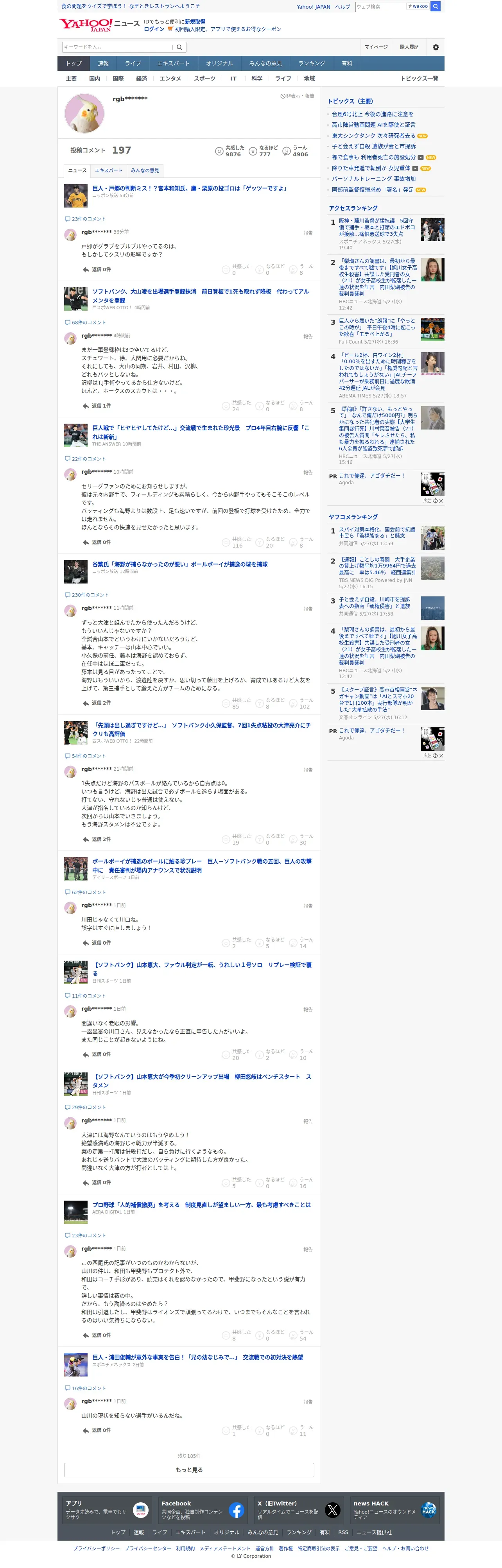
Task: Click the comment bubble beside 68件のコメント
Action: point(68,322)
